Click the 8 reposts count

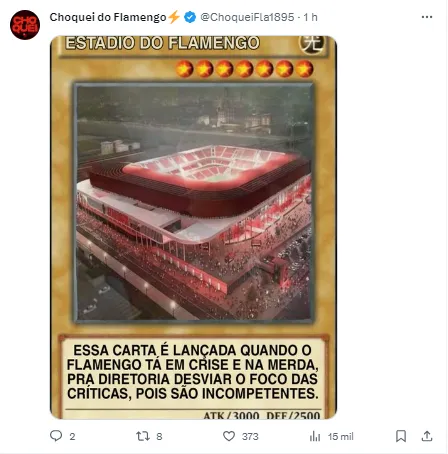click(x=159, y=436)
